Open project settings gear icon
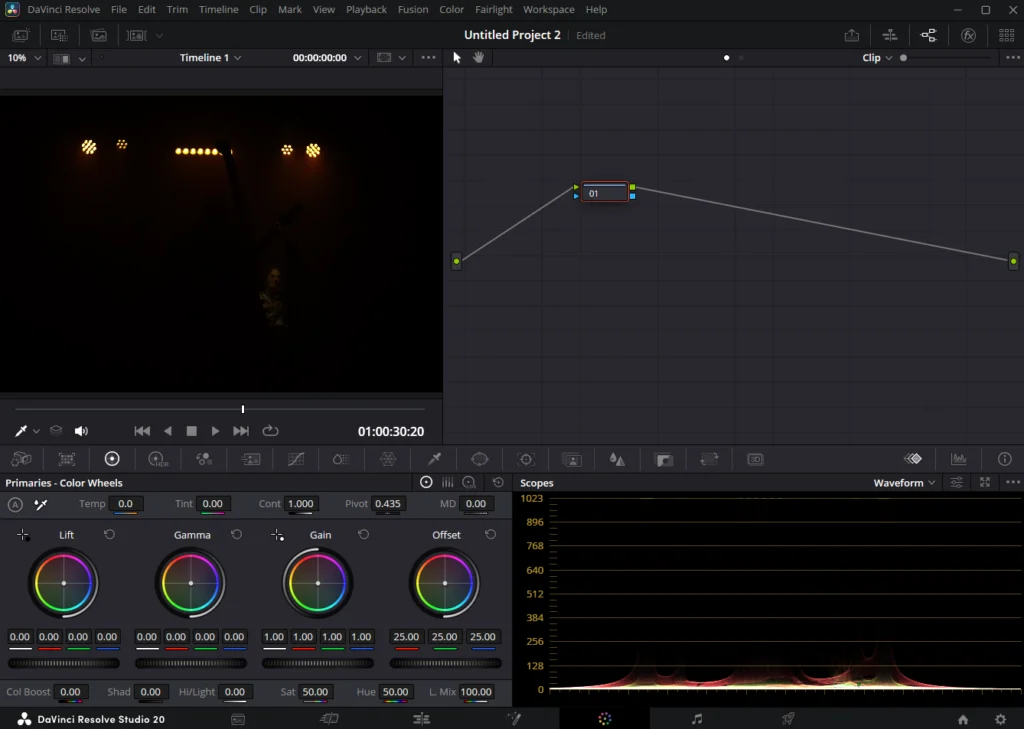Image resolution: width=1024 pixels, height=729 pixels. (x=1000, y=719)
